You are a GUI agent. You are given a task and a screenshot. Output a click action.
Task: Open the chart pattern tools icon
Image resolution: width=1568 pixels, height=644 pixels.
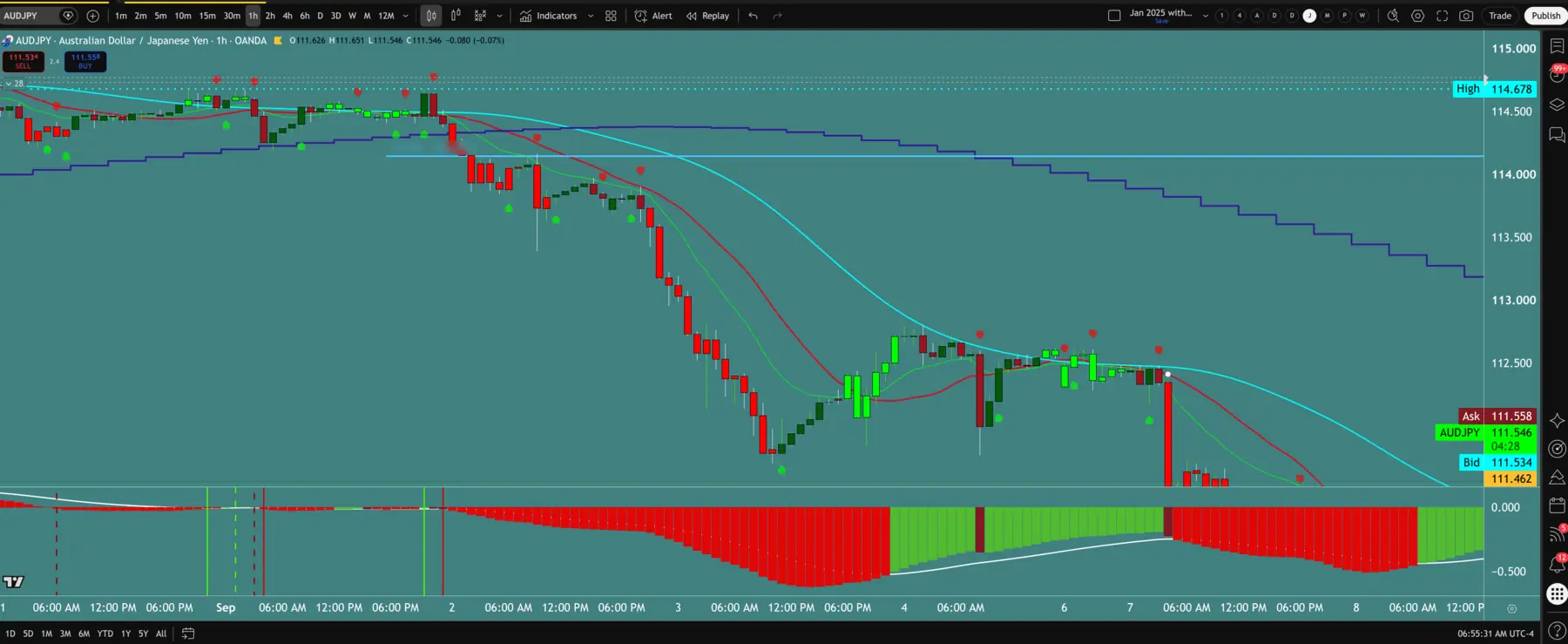coord(480,16)
